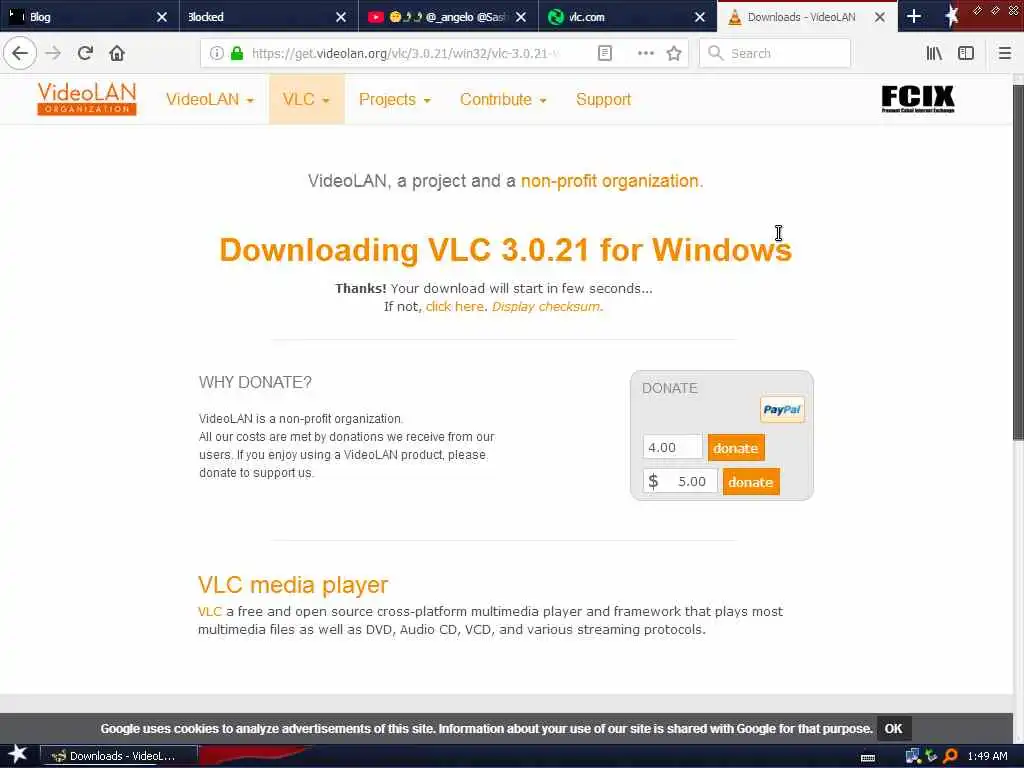Click the PayPal badge in Donate box
The image size is (1024, 768).
(x=782, y=409)
